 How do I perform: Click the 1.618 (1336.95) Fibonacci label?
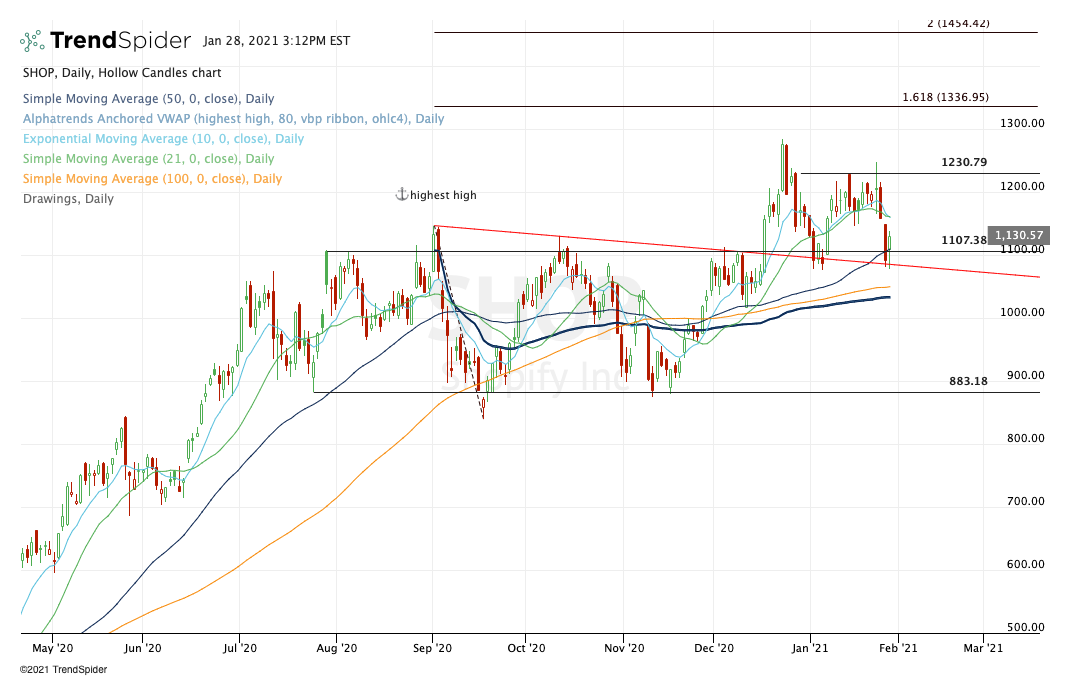(944, 97)
